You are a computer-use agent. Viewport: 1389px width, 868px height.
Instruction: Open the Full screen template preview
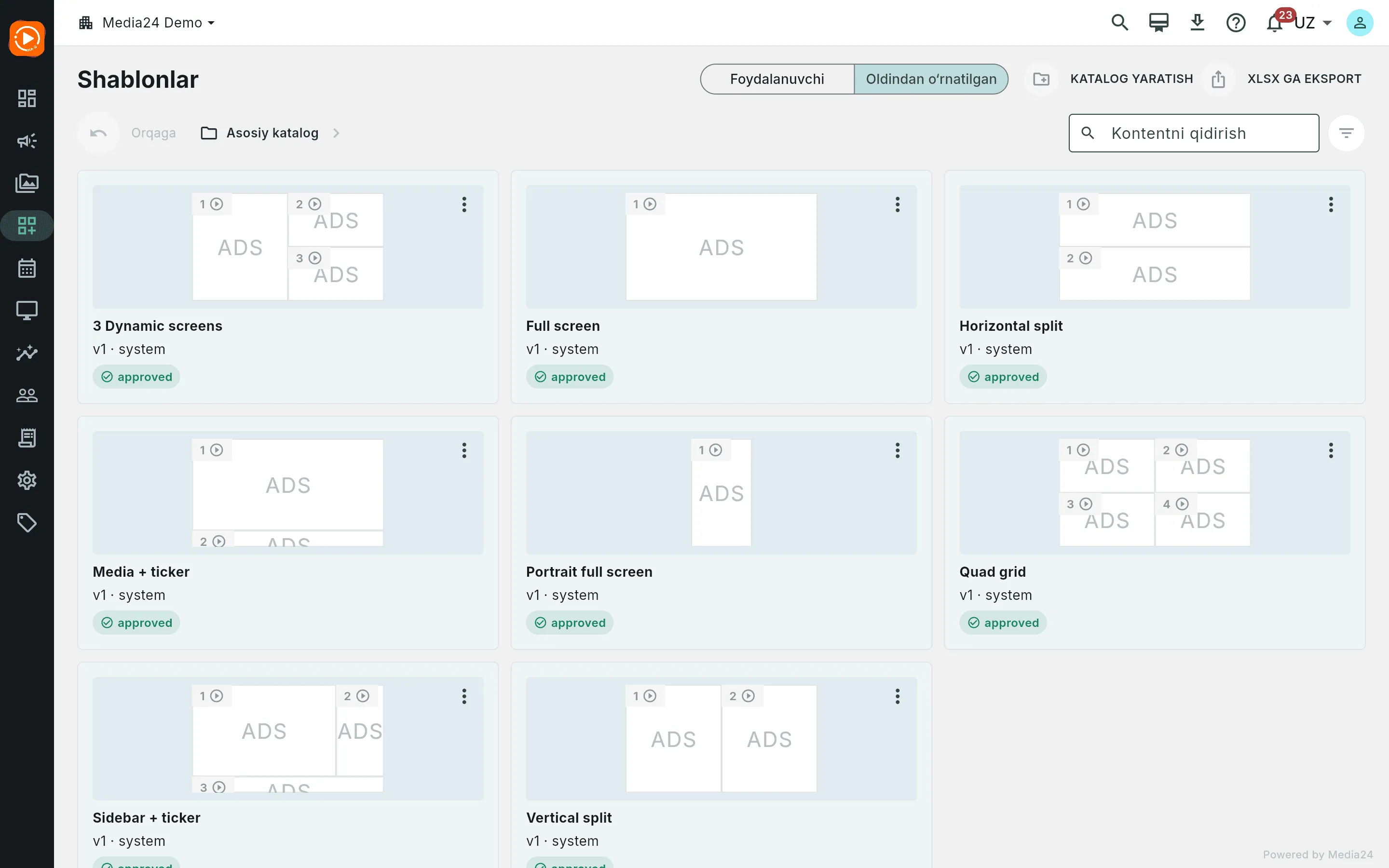(x=722, y=247)
